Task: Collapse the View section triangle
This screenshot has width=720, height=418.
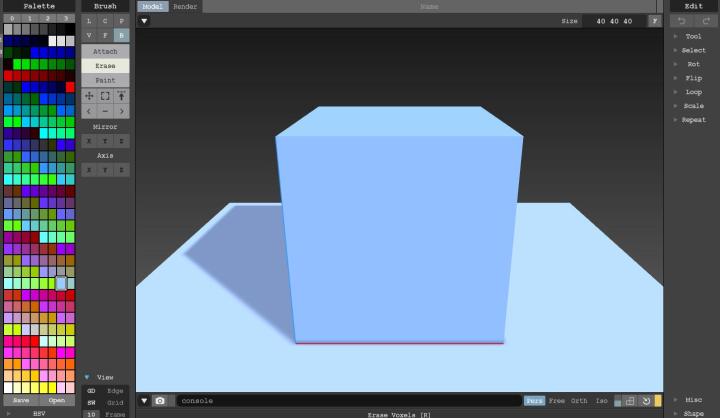Action: click(87, 377)
